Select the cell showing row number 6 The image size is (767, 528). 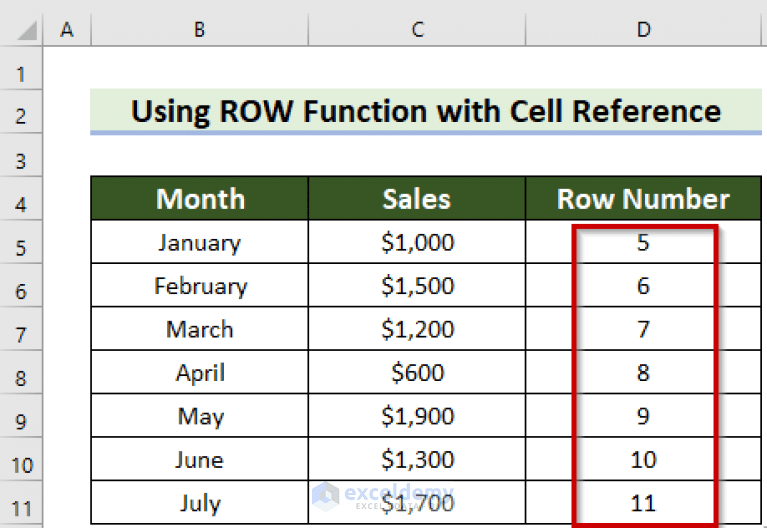coord(644,285)
